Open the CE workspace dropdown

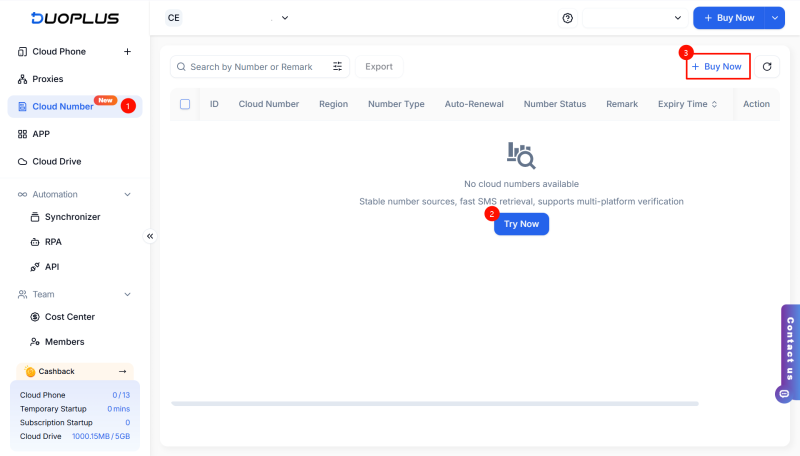click(227, 18)
